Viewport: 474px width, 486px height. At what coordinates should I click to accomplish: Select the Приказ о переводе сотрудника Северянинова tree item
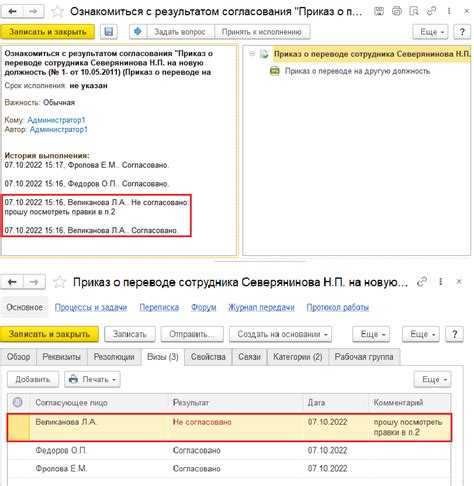(x=372, y=54)
